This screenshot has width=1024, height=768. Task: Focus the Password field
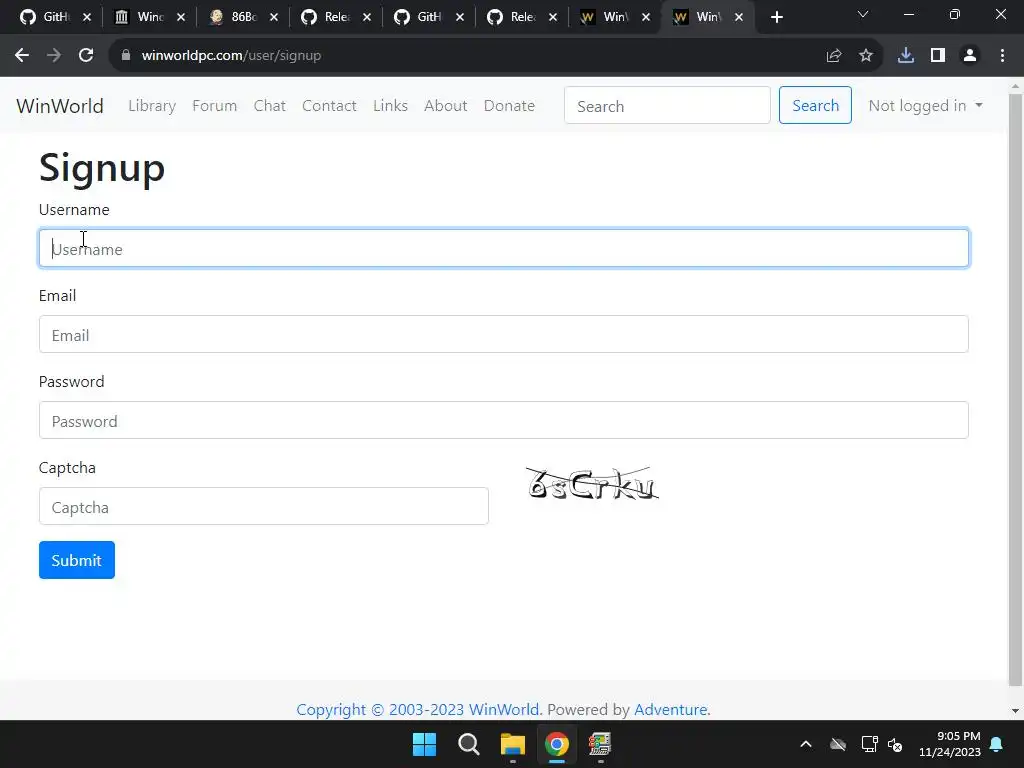point(504,421)
